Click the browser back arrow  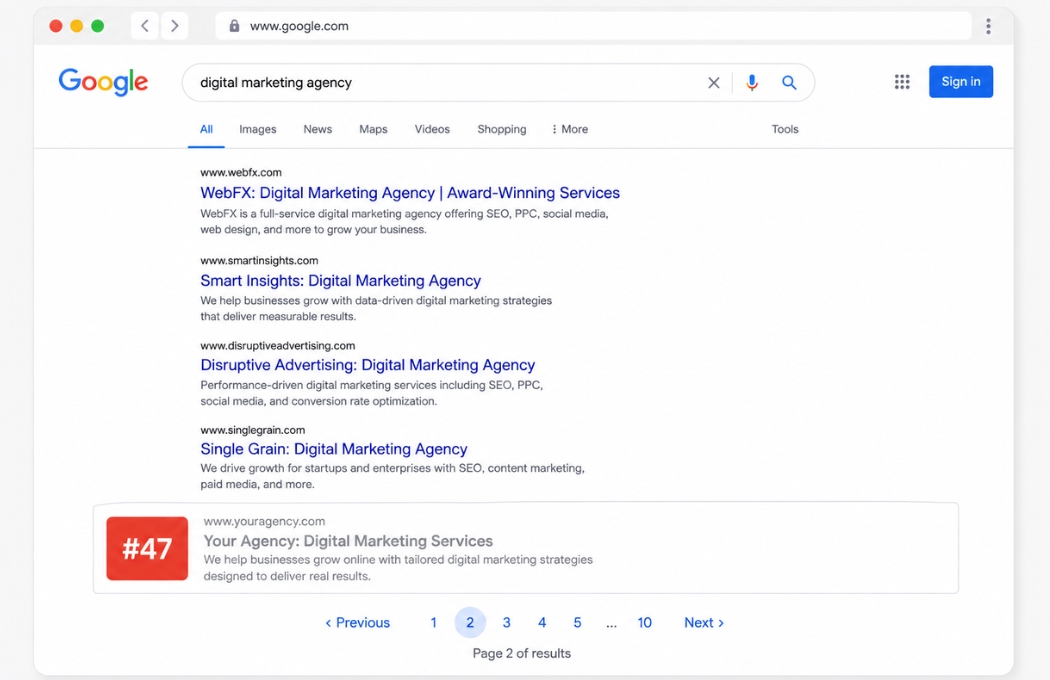tap(145, 26)
